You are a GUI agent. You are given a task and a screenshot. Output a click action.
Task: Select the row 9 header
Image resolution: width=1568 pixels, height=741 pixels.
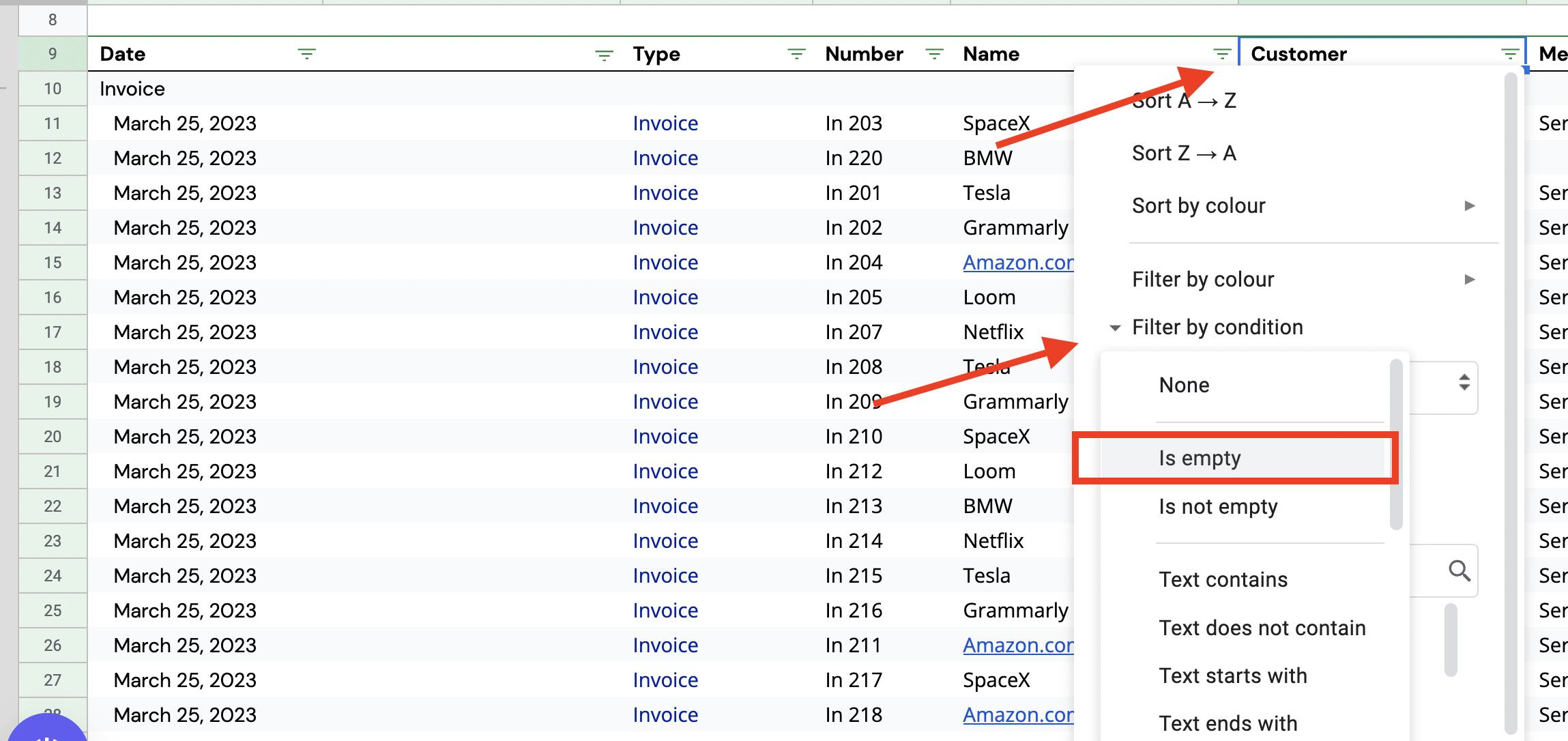click(53, 54)
